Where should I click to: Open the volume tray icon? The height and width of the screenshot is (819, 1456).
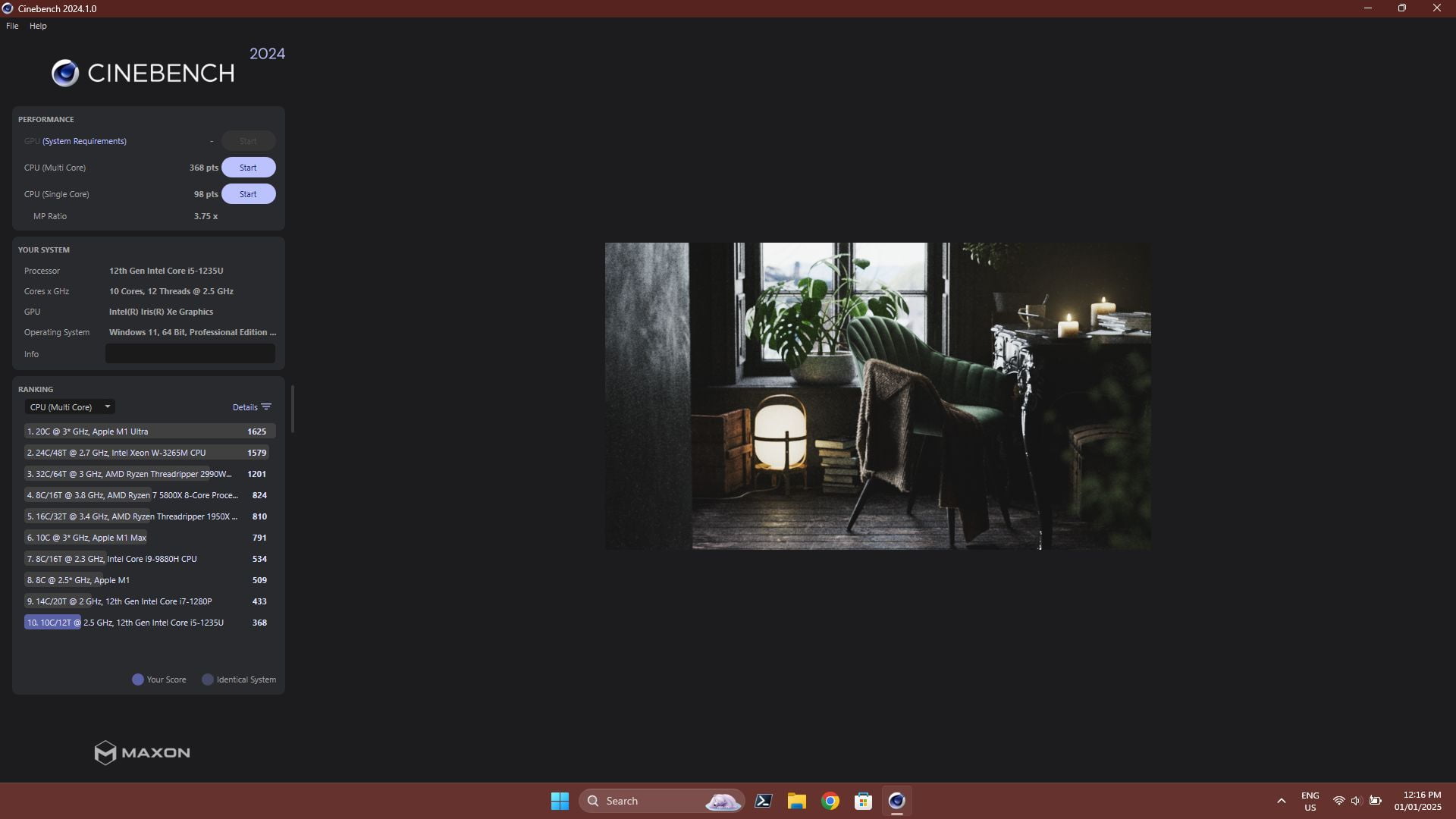[x=1357, y=801]
